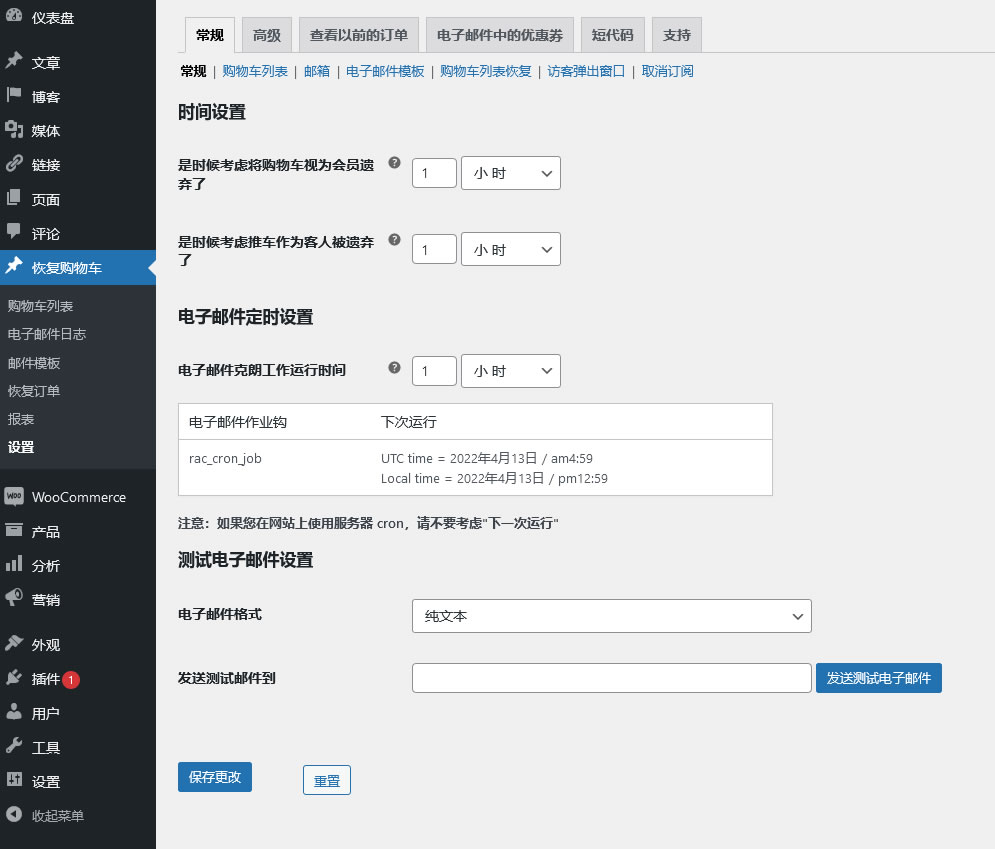Switch to the 短代码 tab
This screenshot has height=849, width=995.
tap(612, 35)
